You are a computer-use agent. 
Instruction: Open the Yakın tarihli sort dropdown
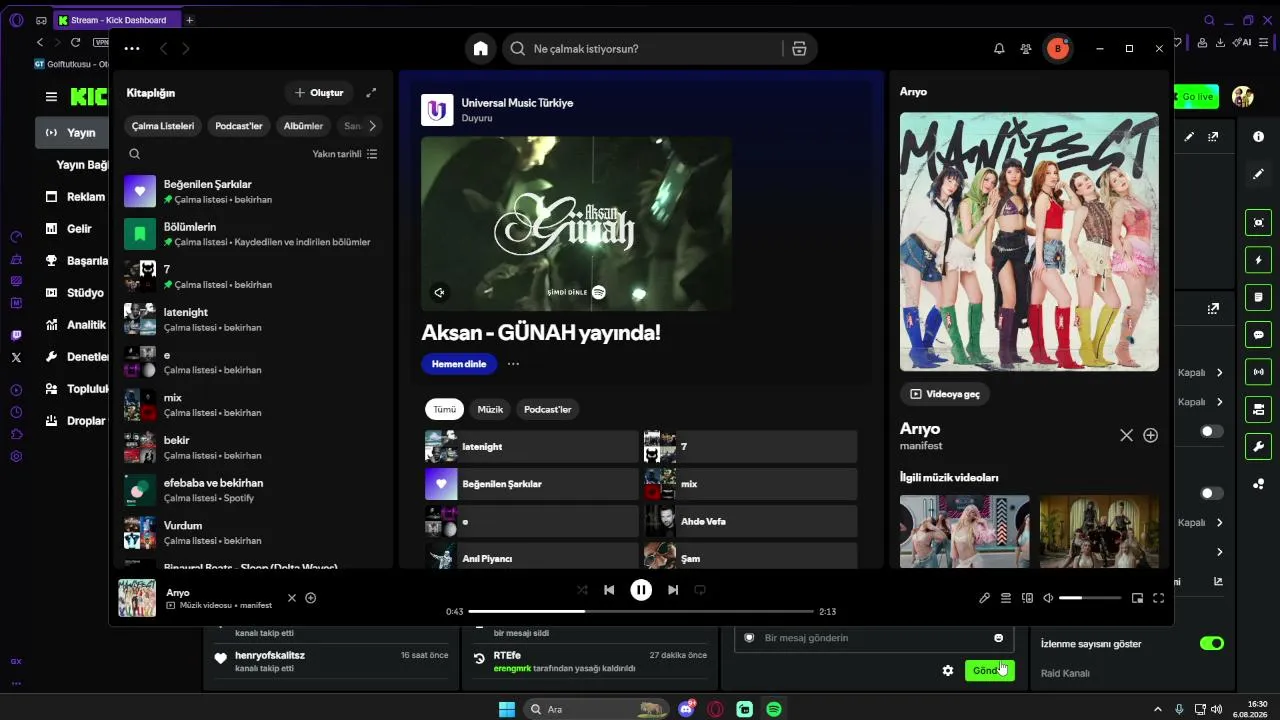(x=345, y=154)
